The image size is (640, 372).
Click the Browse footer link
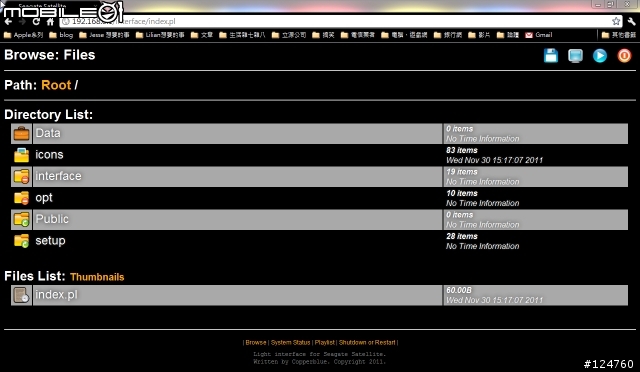(x=256, y=343)
